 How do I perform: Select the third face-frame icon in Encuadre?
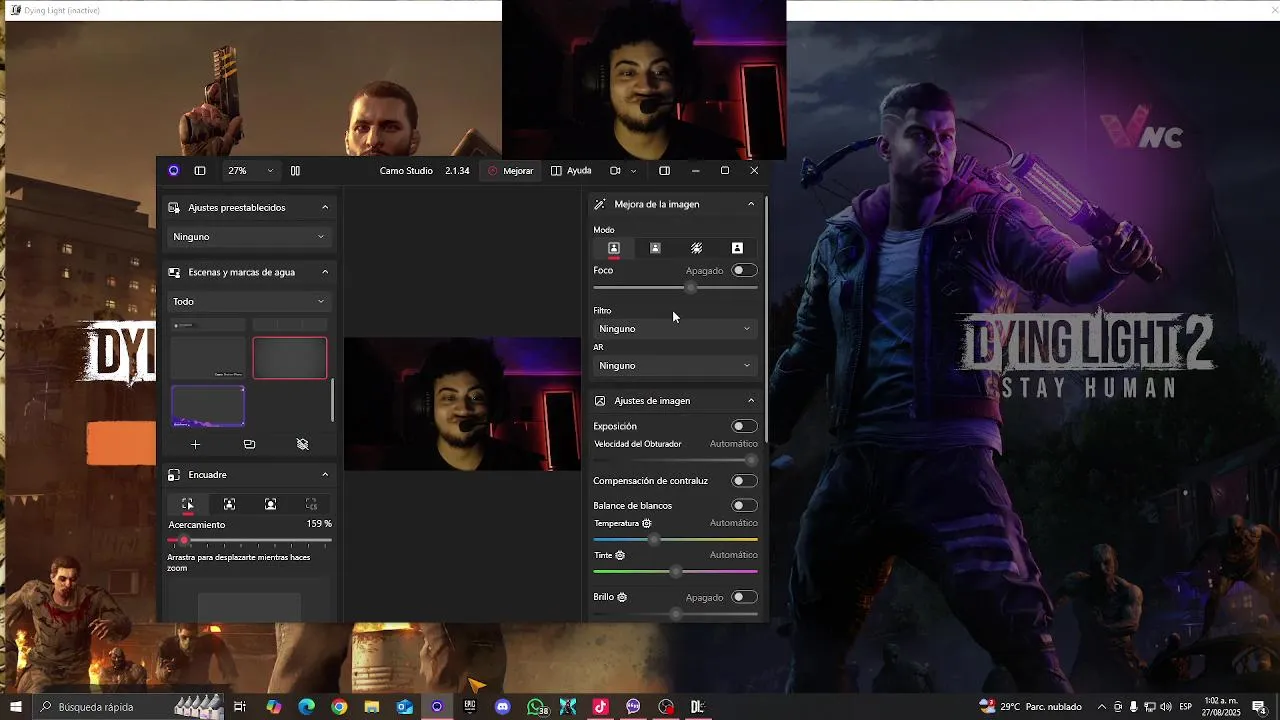click(x=270, y=504)
